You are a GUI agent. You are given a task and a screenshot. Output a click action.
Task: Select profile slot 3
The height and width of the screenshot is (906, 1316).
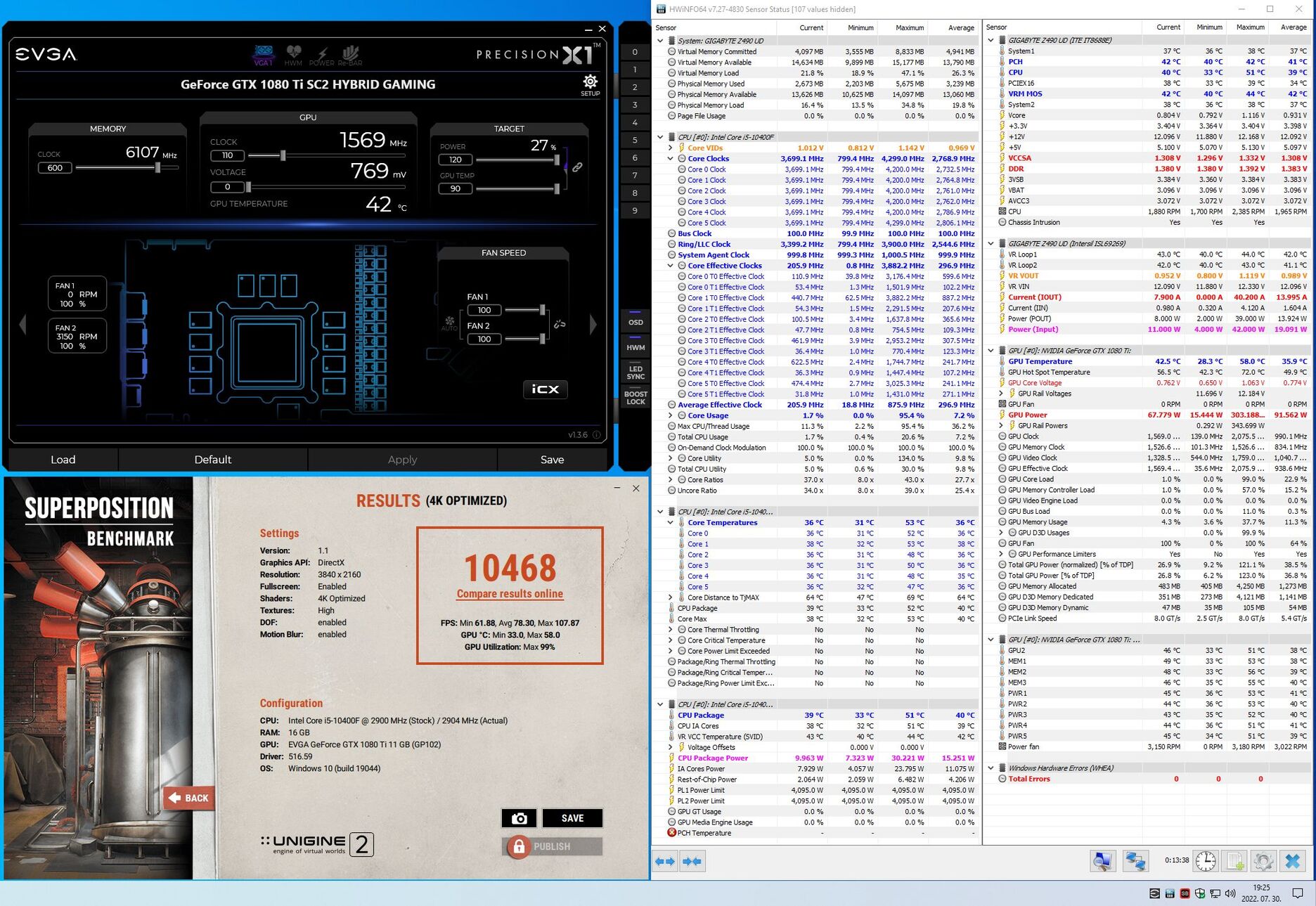point(635,105)
